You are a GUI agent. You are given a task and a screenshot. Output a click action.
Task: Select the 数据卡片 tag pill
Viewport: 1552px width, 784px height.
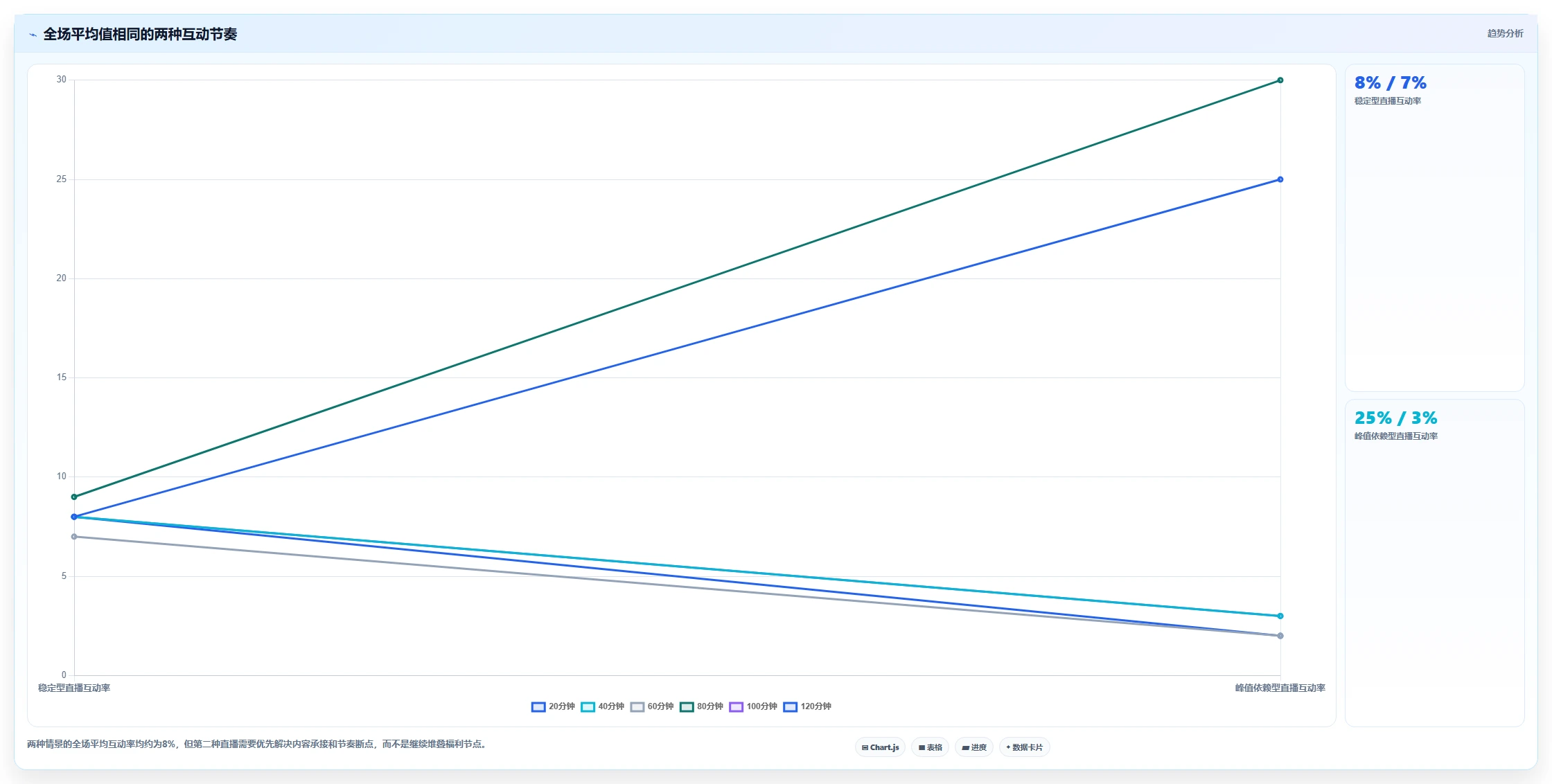[1024, 747]
